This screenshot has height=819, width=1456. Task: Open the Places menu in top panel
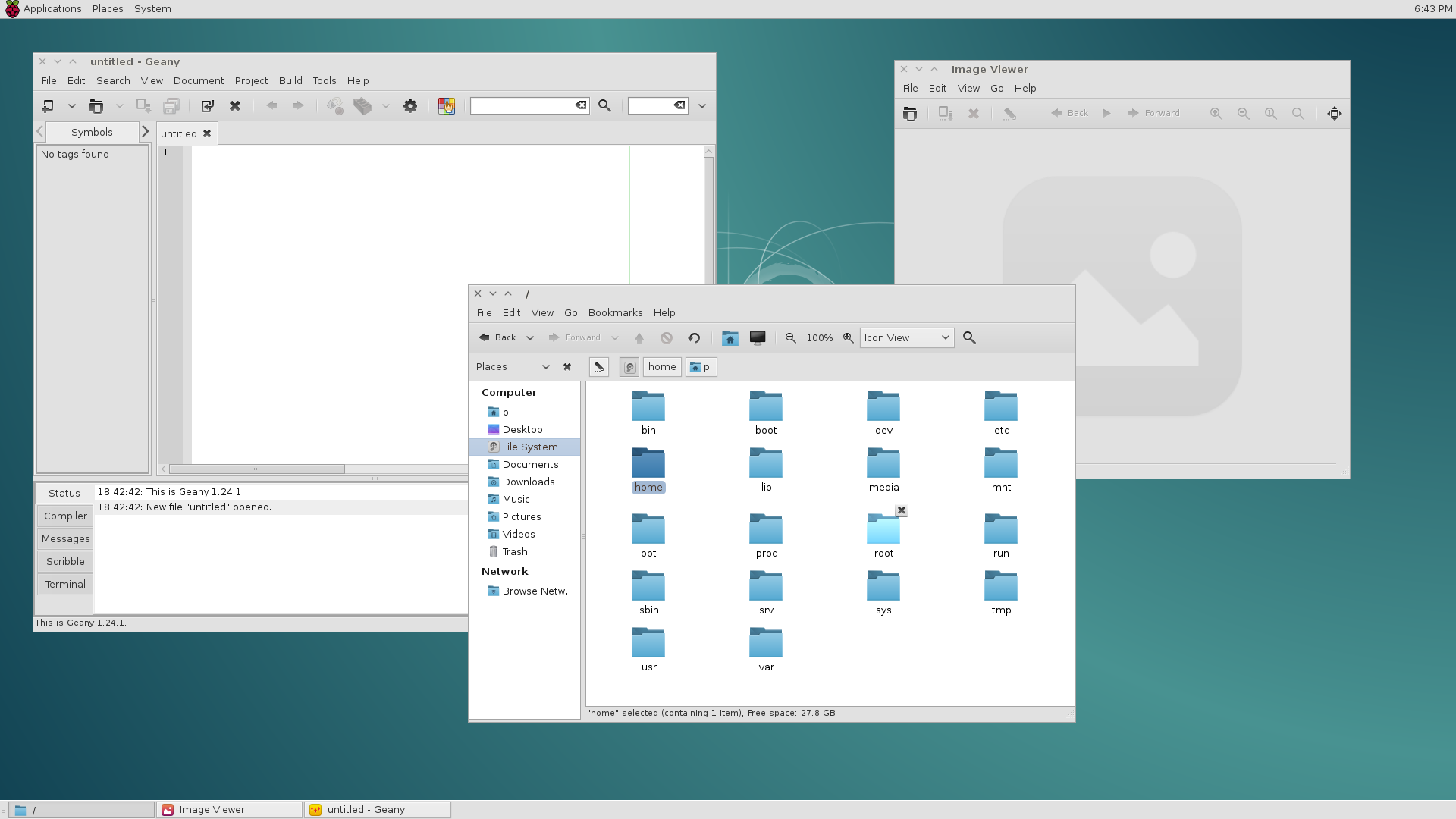point(108,9)
